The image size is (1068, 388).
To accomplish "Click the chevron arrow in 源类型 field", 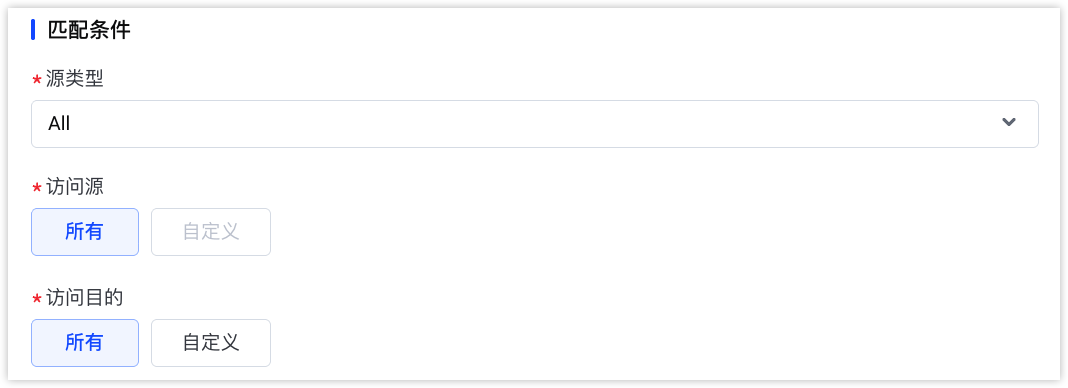I will point(1009,123).
